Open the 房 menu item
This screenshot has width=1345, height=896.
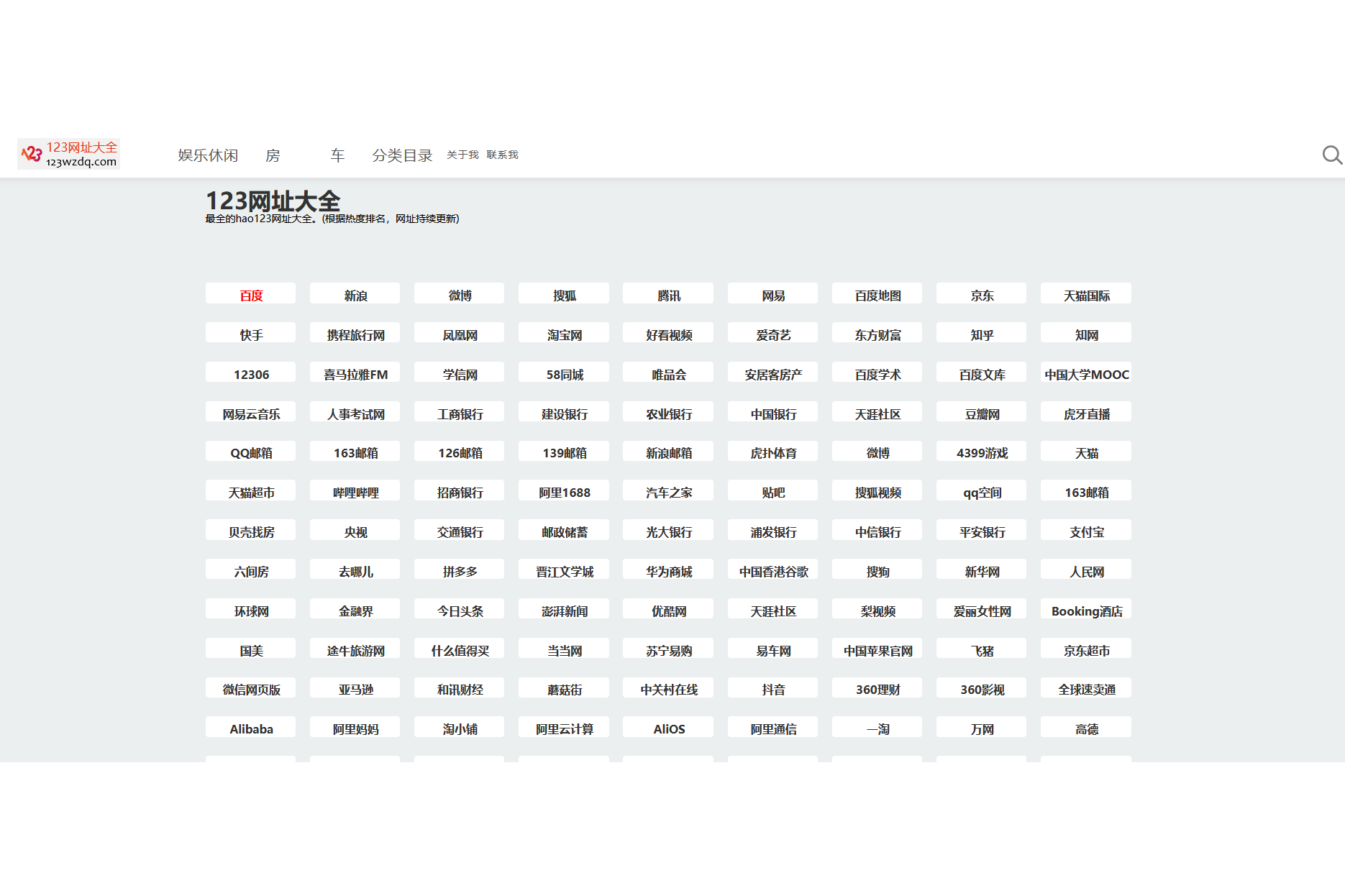[273, 155]
